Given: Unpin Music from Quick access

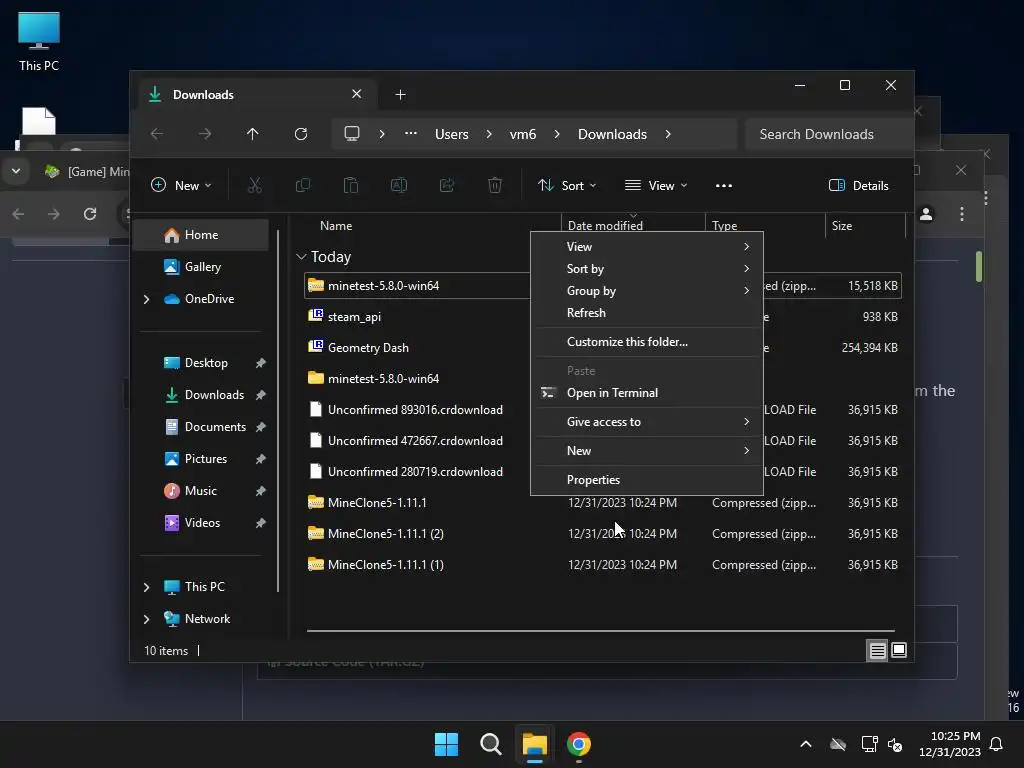Looking at the screenshot, I should [x=261, y=491].
